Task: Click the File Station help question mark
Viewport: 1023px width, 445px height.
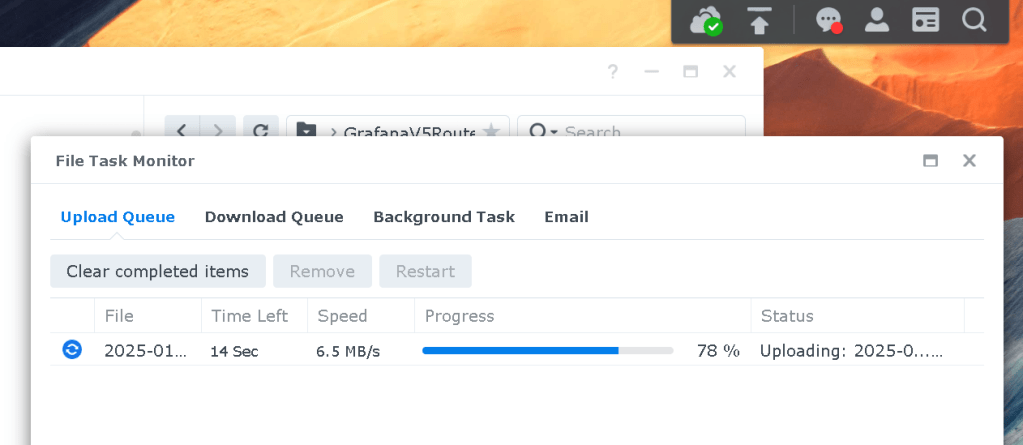Action: [x=612, y=72]
